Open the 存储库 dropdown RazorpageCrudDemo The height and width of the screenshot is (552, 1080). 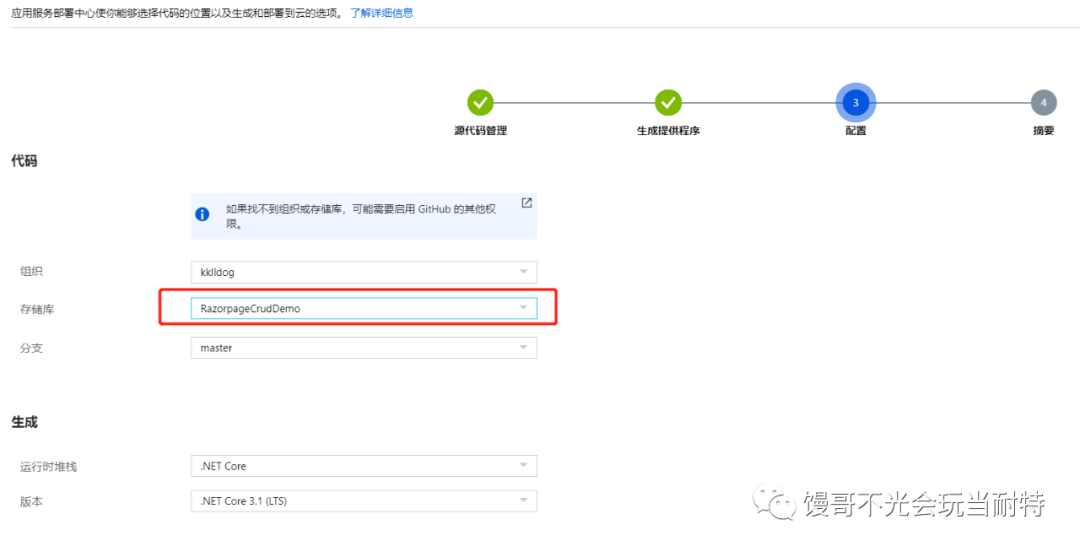(x=364, y=308)
